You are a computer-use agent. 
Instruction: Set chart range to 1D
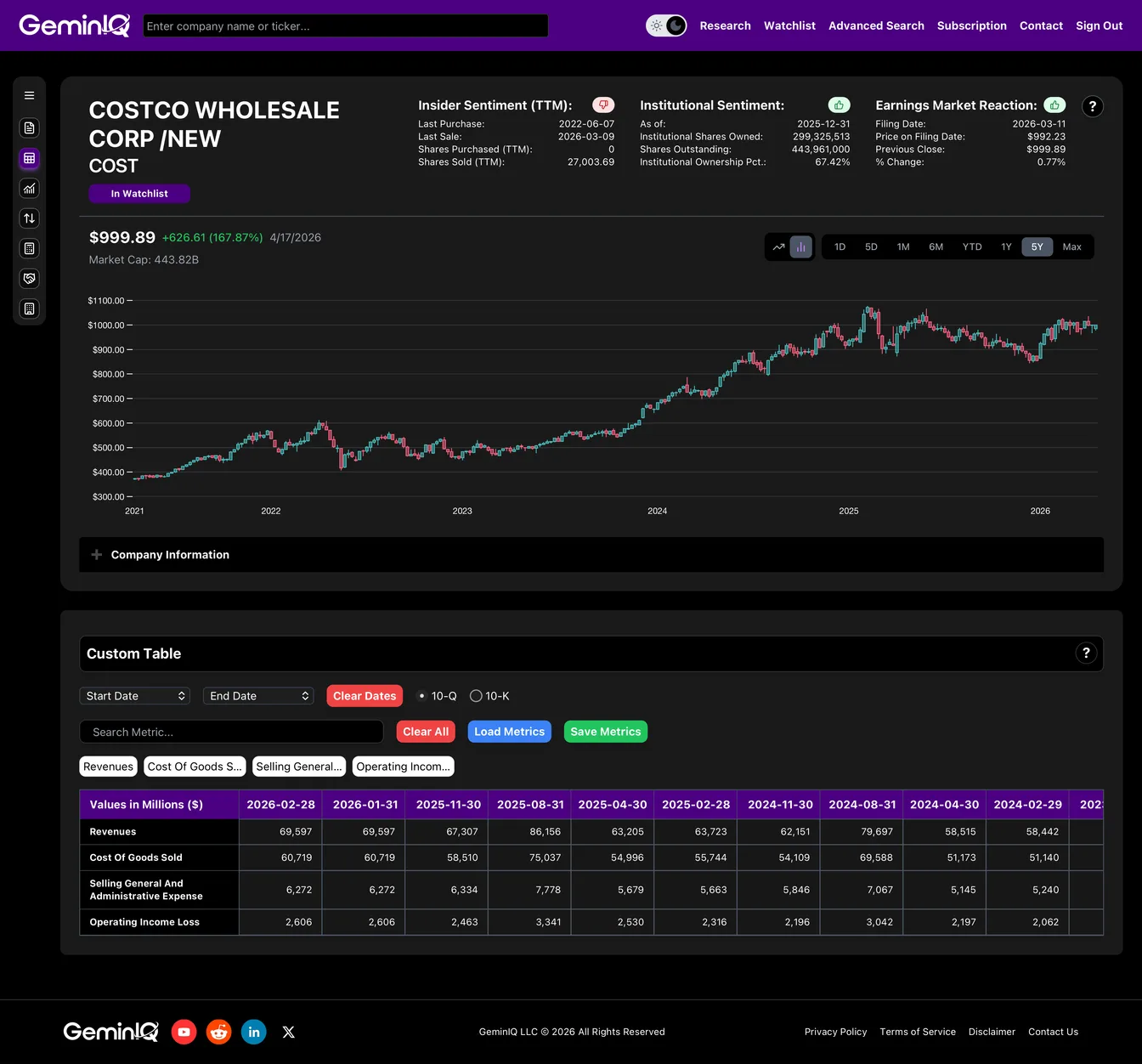(840, 247)
